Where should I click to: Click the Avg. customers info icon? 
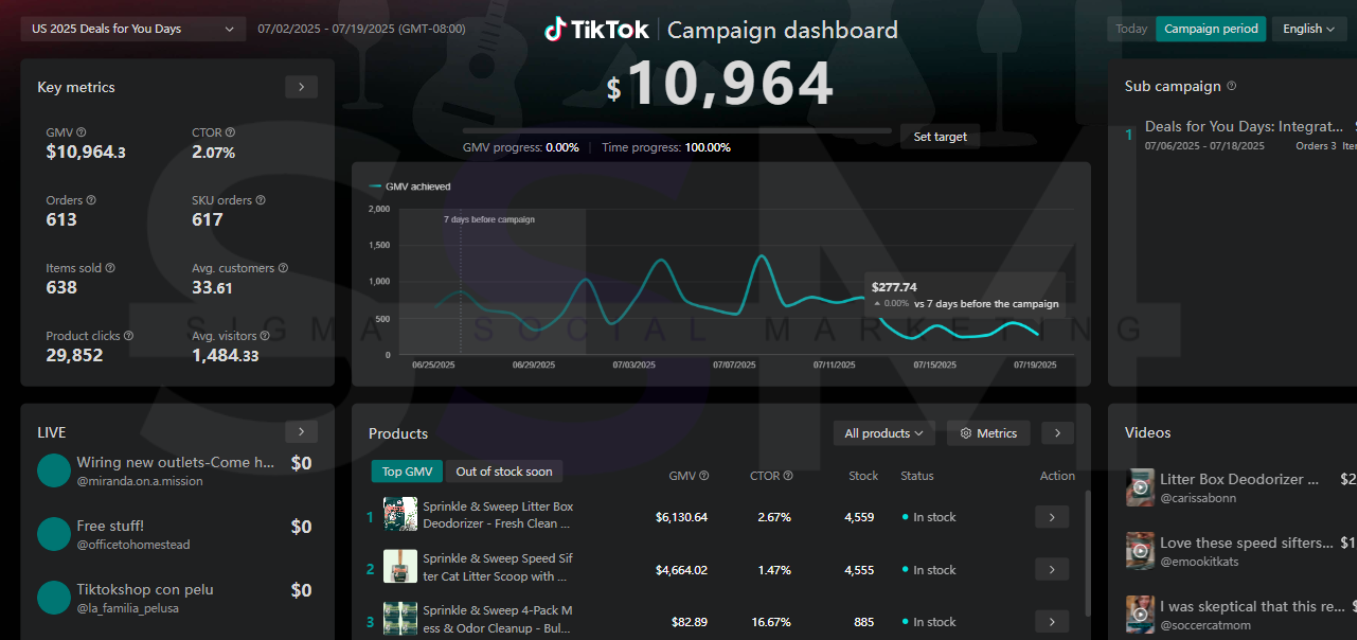click(x=283, y=268)
